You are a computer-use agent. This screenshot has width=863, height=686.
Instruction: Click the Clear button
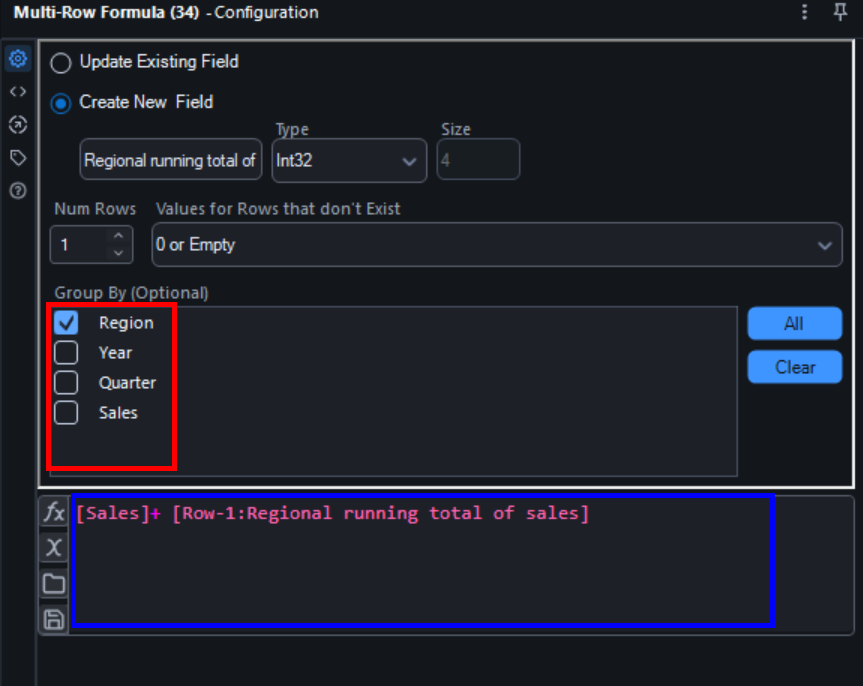795,367
